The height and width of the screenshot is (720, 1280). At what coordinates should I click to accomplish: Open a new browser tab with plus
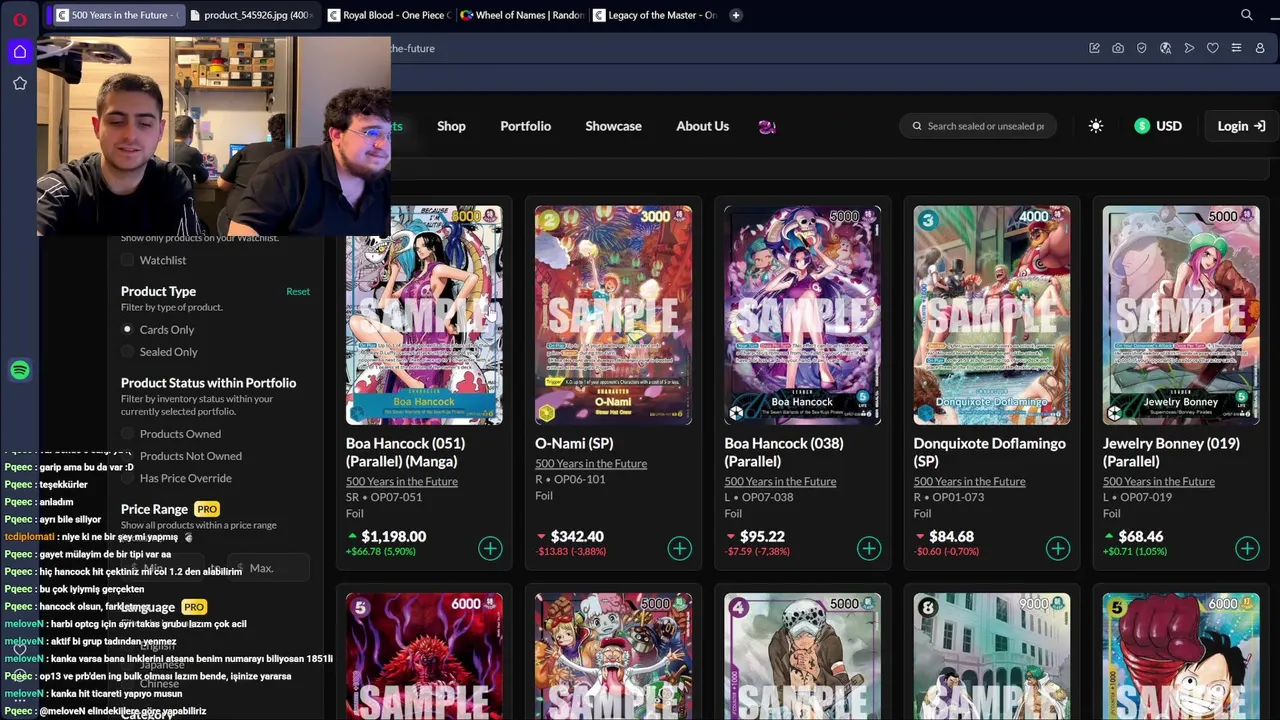point(736,15)
